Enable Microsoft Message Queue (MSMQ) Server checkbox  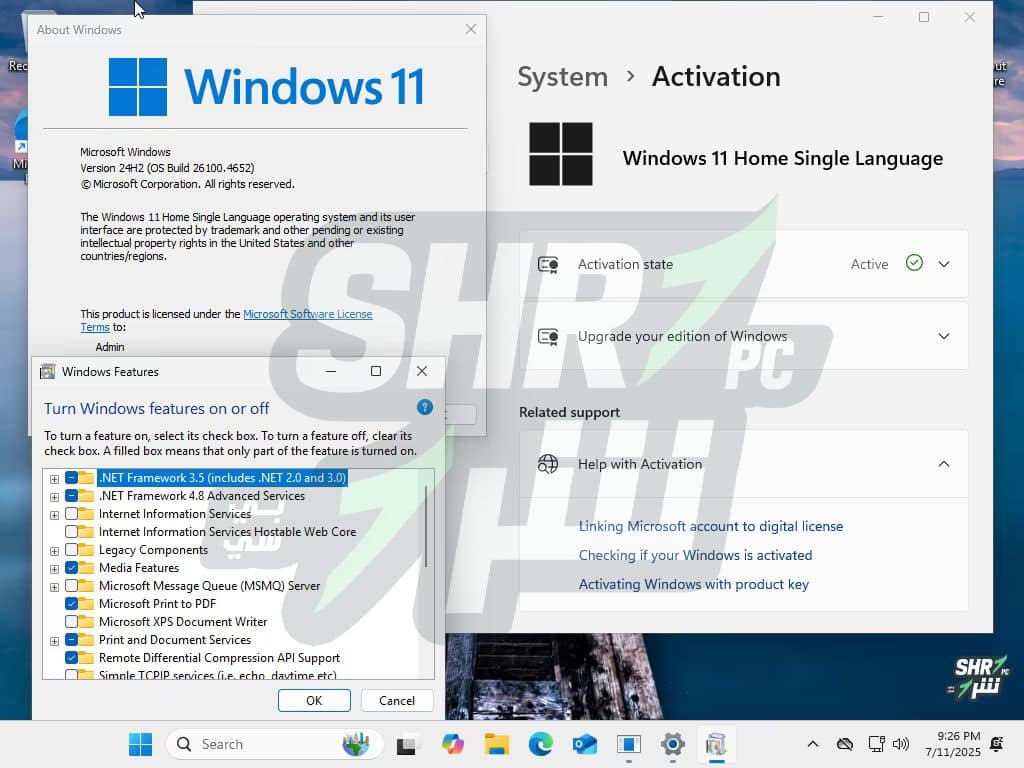point(71,586)
